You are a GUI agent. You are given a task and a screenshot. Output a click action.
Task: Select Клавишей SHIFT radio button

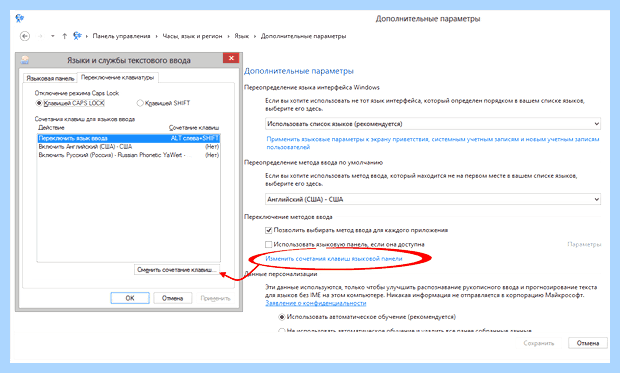pos(140,103)
